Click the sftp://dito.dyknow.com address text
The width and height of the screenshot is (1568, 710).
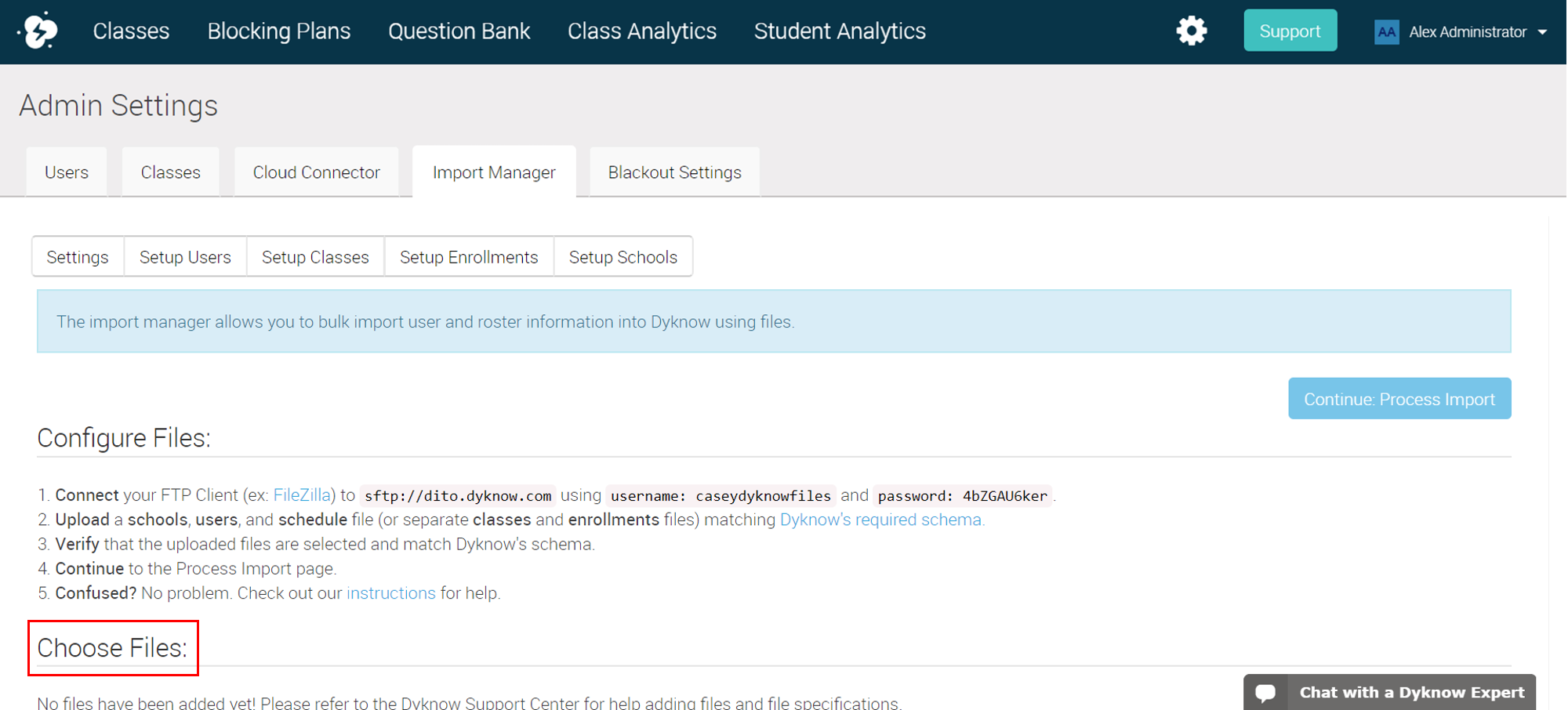458,496
